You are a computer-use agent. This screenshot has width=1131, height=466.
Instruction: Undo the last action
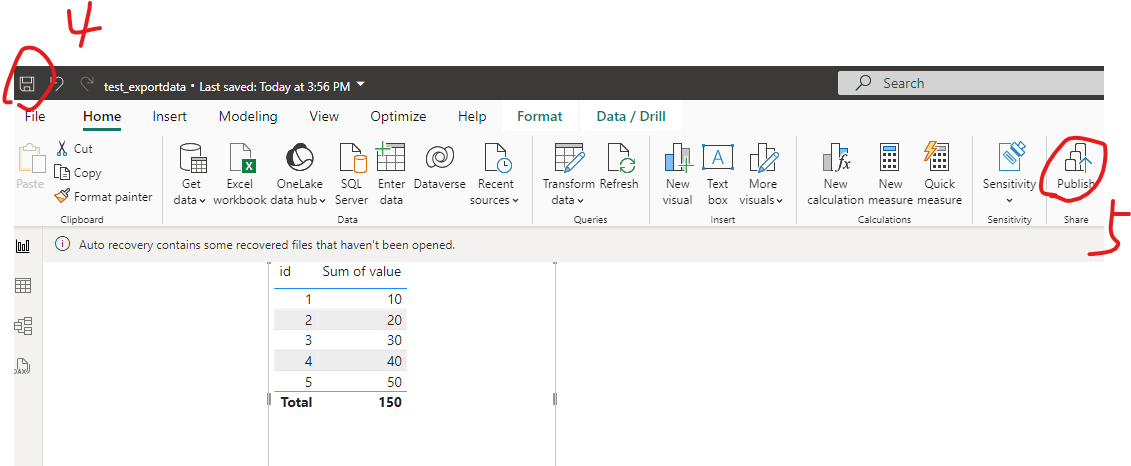[57, 84]
